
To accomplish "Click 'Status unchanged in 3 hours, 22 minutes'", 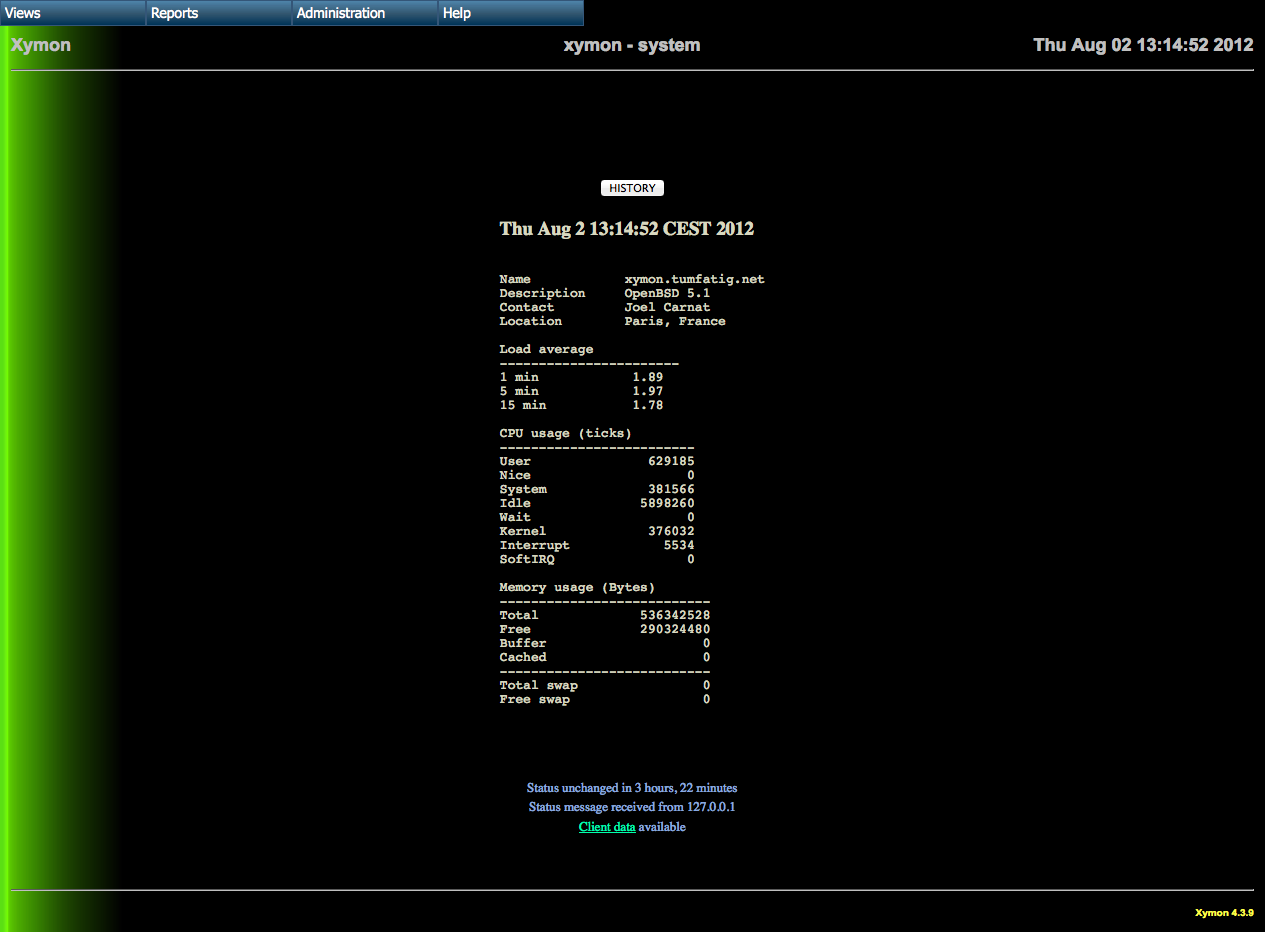I will point(632,788).
